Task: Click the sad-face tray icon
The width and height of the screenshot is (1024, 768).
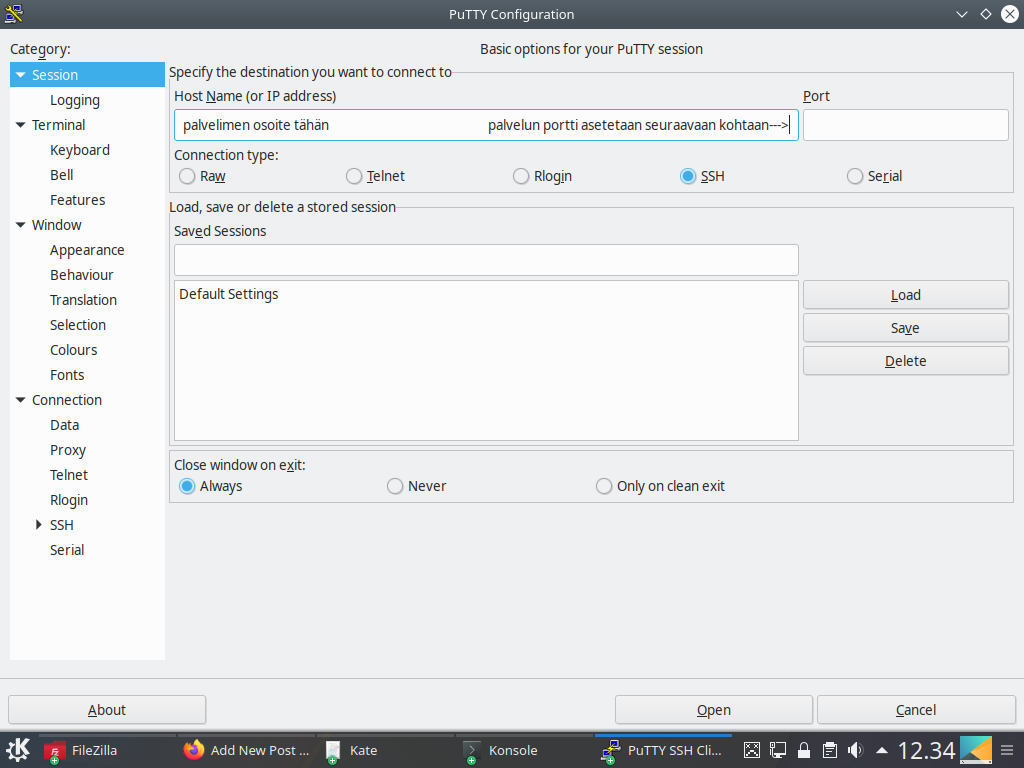Action: [x=752, y=750]
